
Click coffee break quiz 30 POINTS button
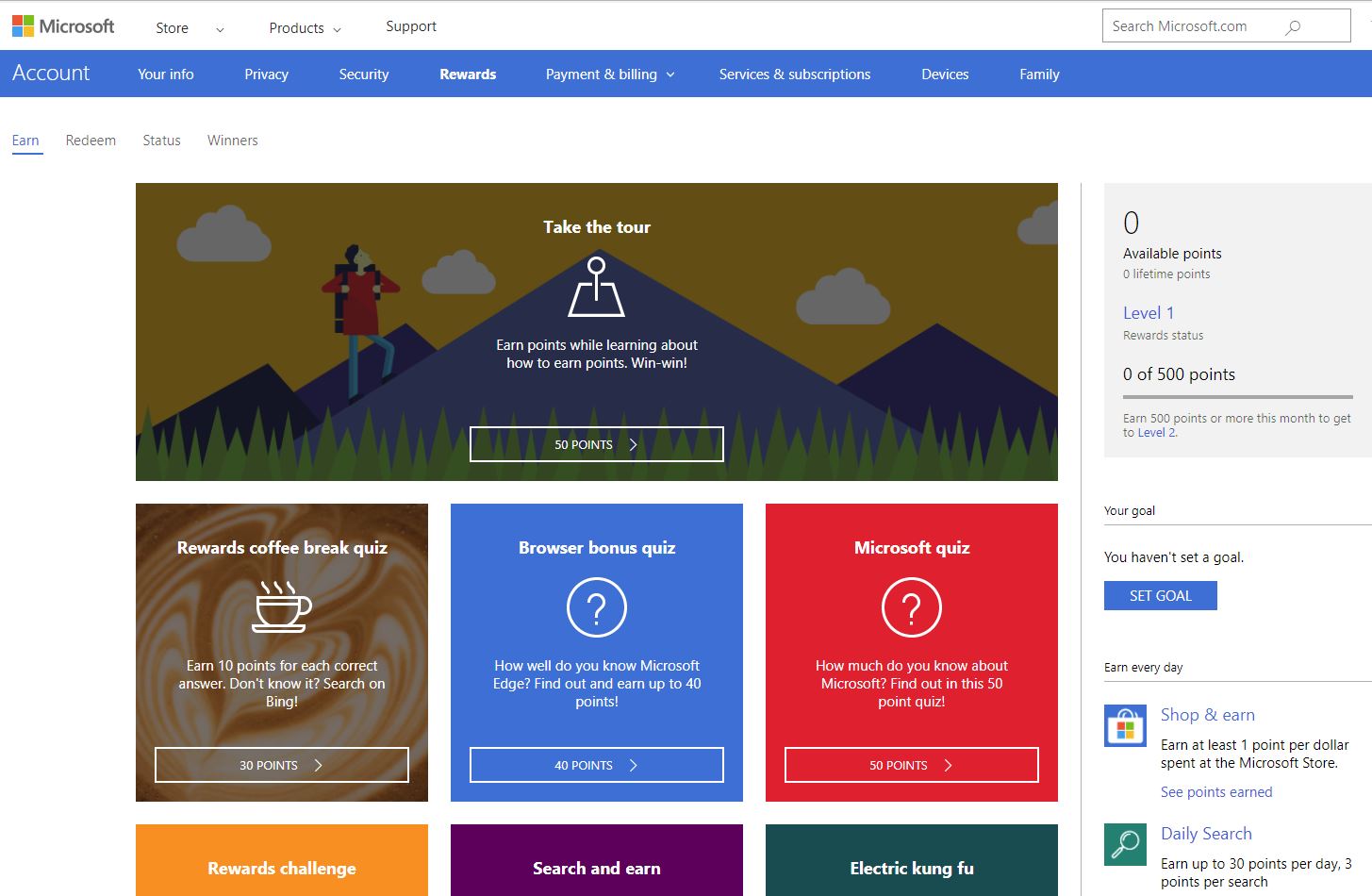[x=282, y=765]
